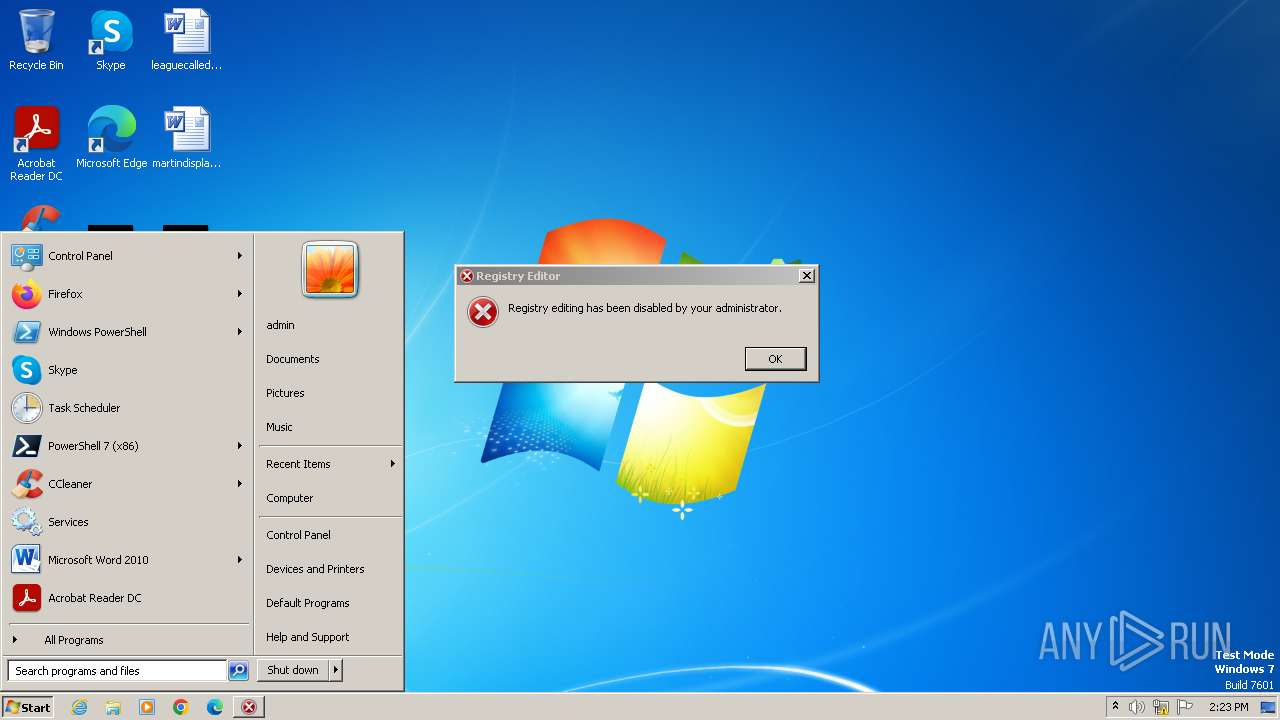Expand PowerShell 7 (x86) submenu arrow
The image size is (1280, 720).
point(240,446)
